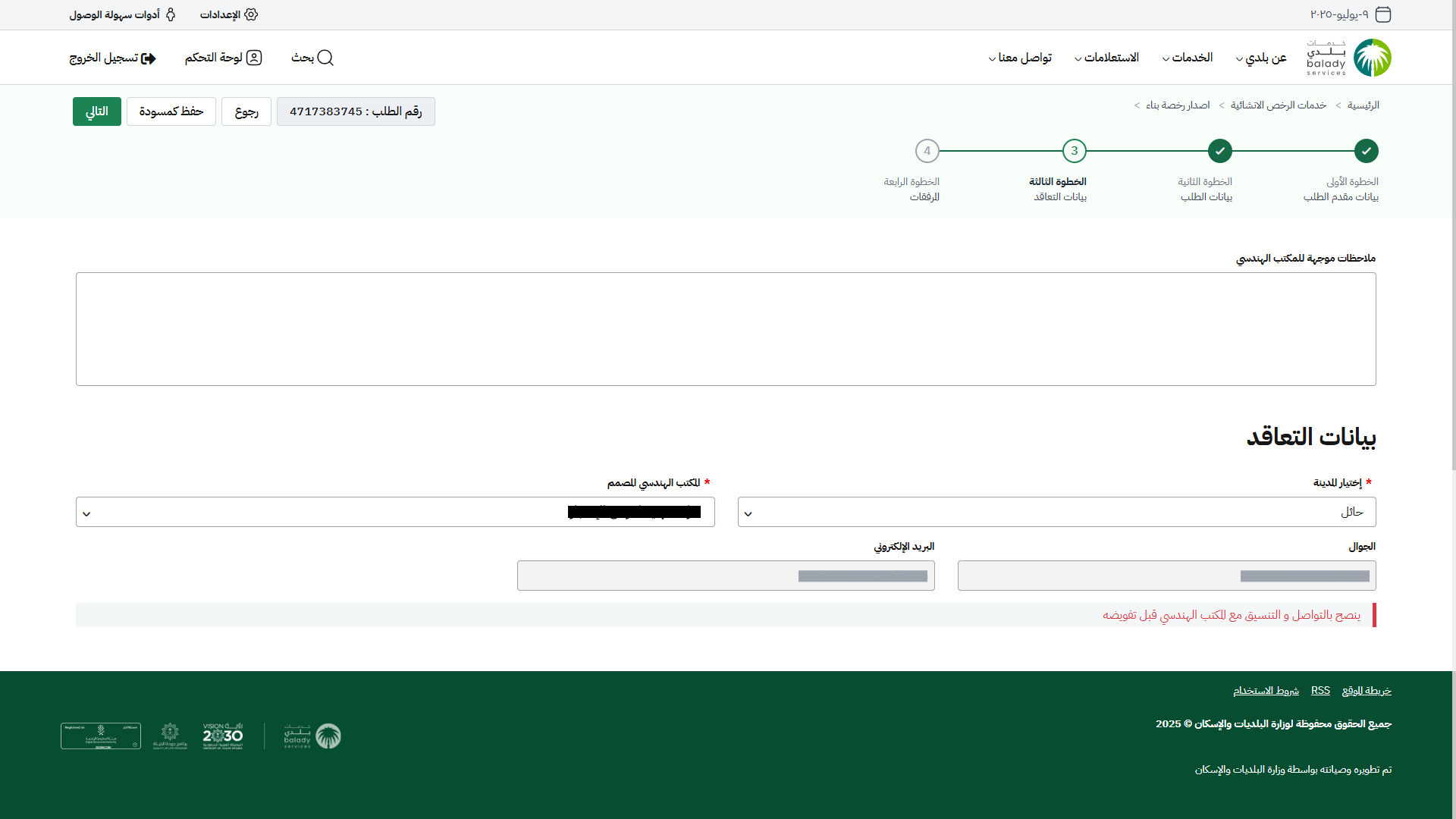The height and width of the screenshot is (819, 1456).
Task: Open the 'الخدمات' navigation menu
Action: [1187, 58]
